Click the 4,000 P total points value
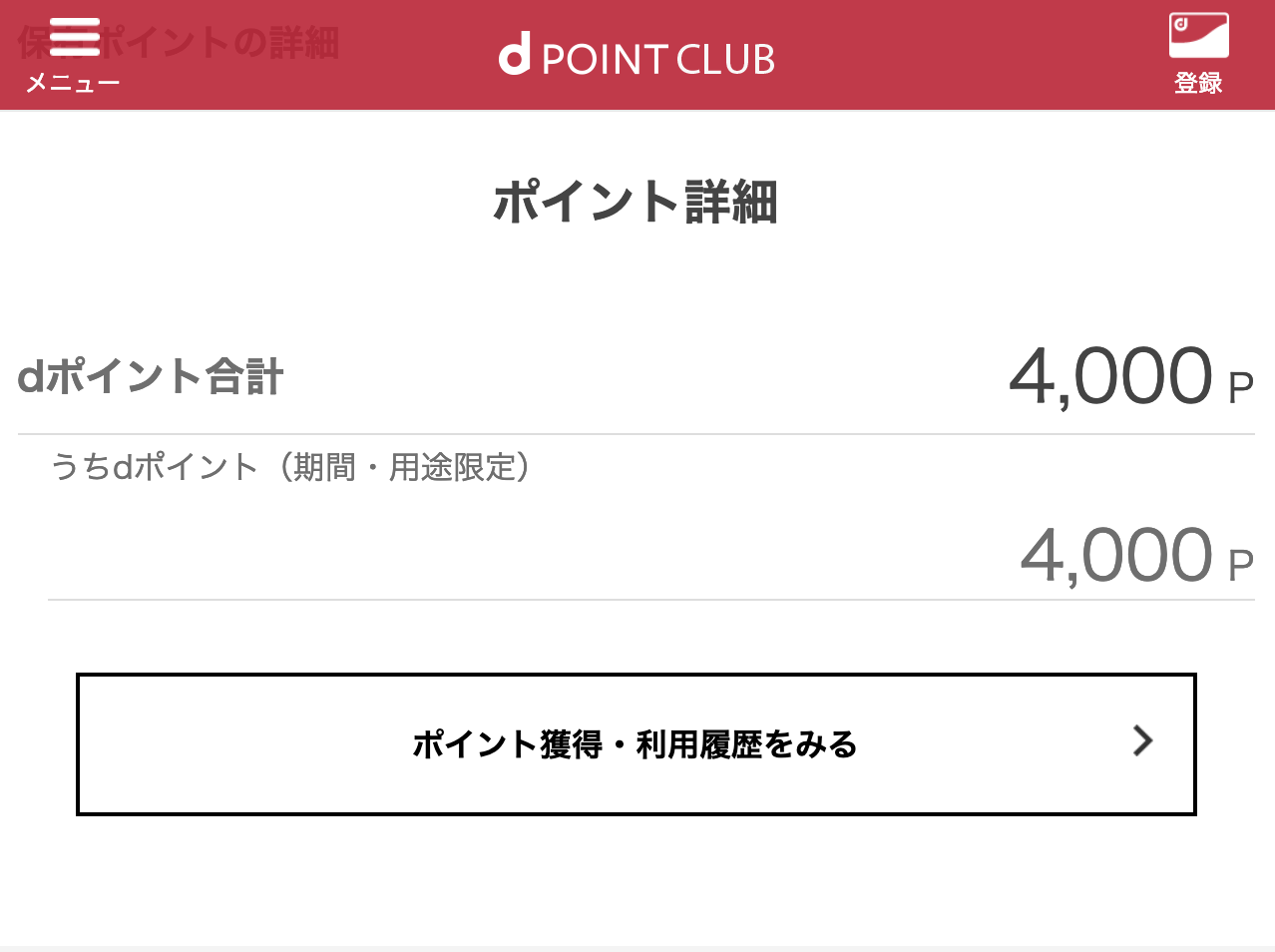1275x952 pixels. (1131, 376)
